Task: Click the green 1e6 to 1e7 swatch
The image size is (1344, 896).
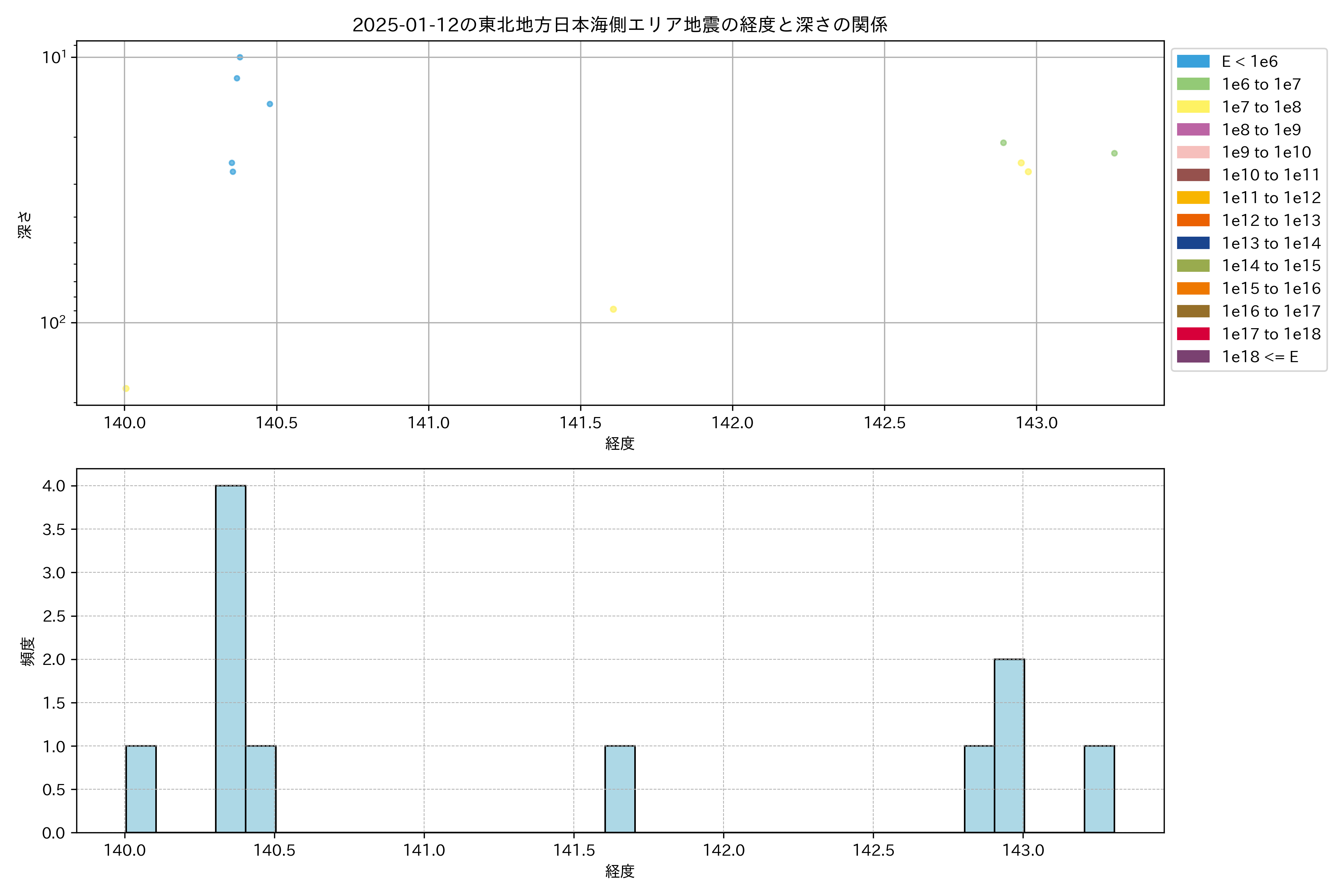Action: pyautogui.click(x=1192, y=84)
